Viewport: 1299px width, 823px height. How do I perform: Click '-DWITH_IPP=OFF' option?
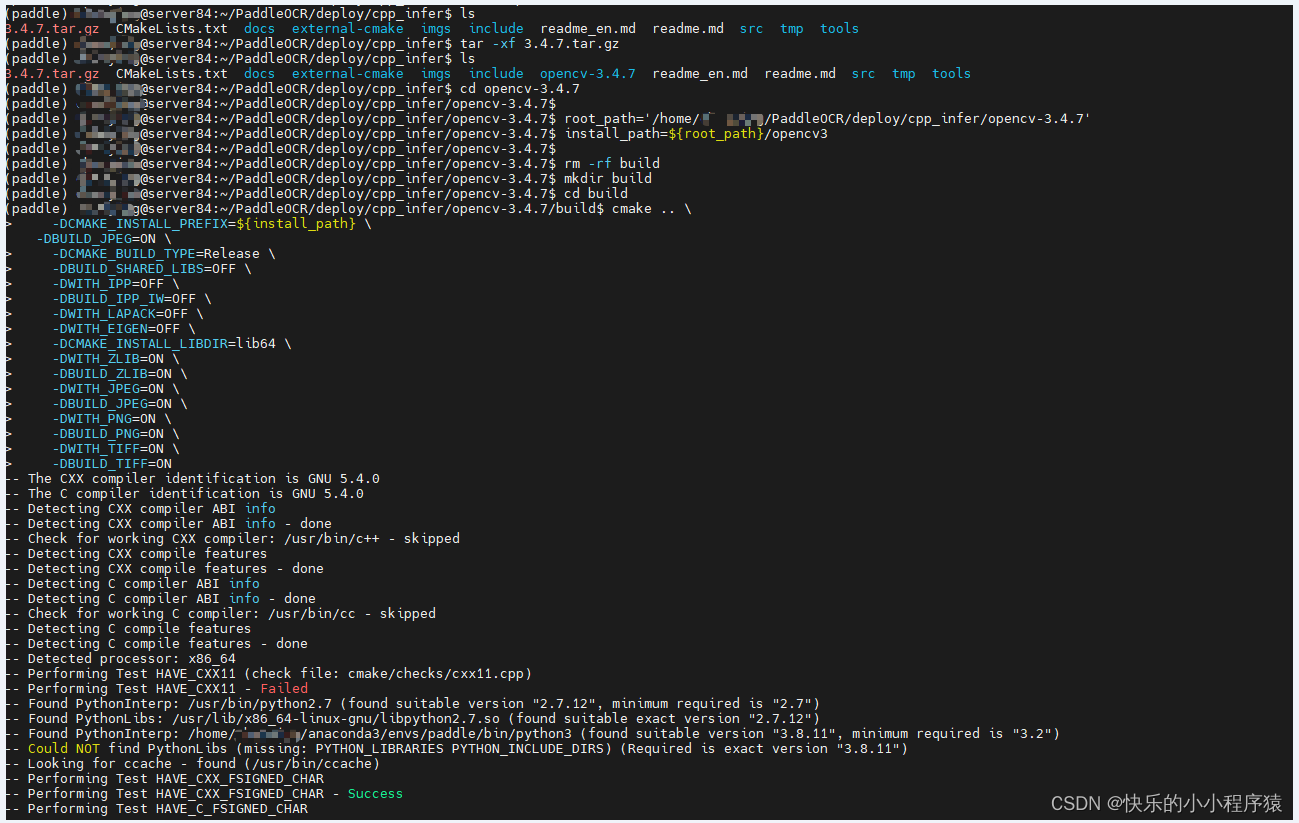click(x=108, y=284)
